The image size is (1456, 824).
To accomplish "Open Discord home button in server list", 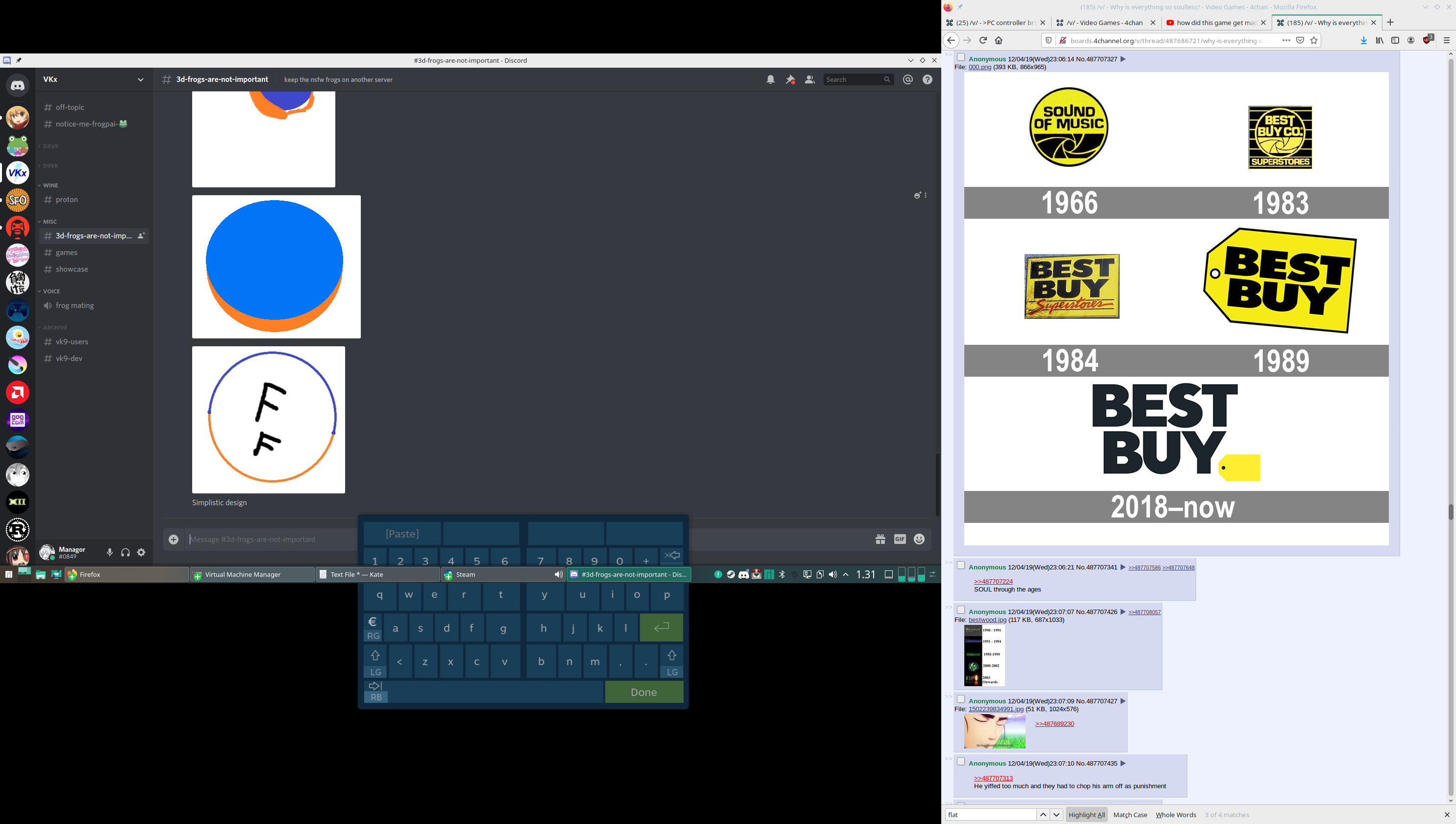I will click(18, 85).
